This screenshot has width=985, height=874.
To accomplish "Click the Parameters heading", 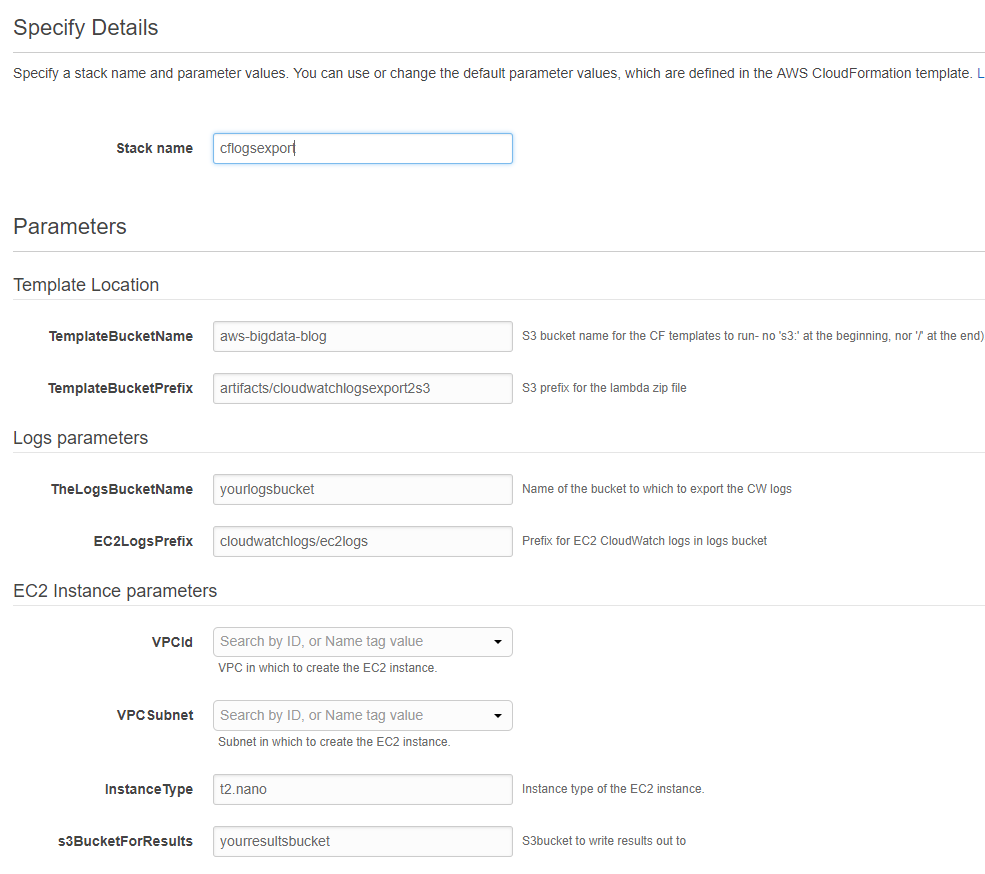I will tap(70, 226).
